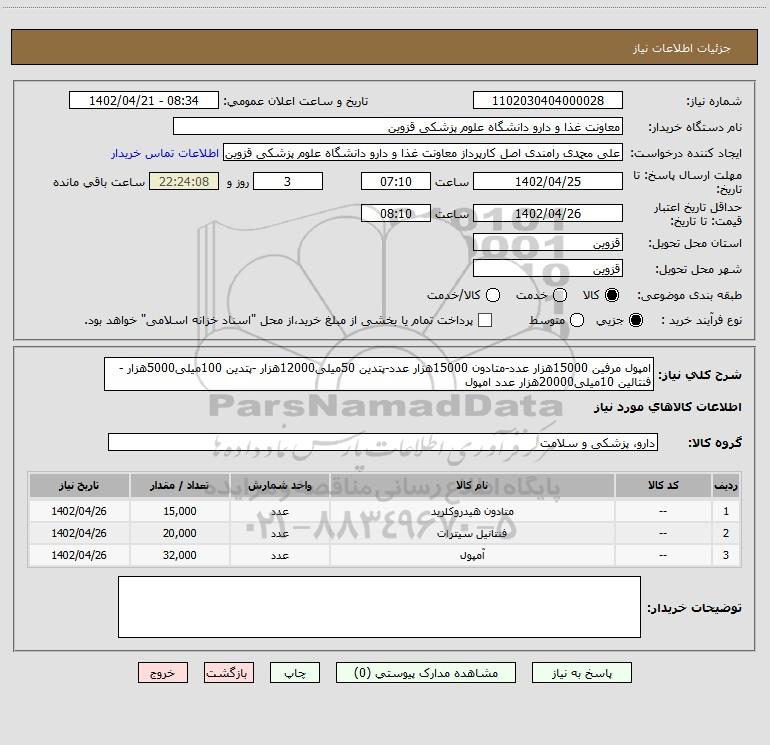The width and height of the screenshot is (770, 745).
Task: Open مشاهده مدارک پیوستی (0) button
Action: [x=426, y=673]
